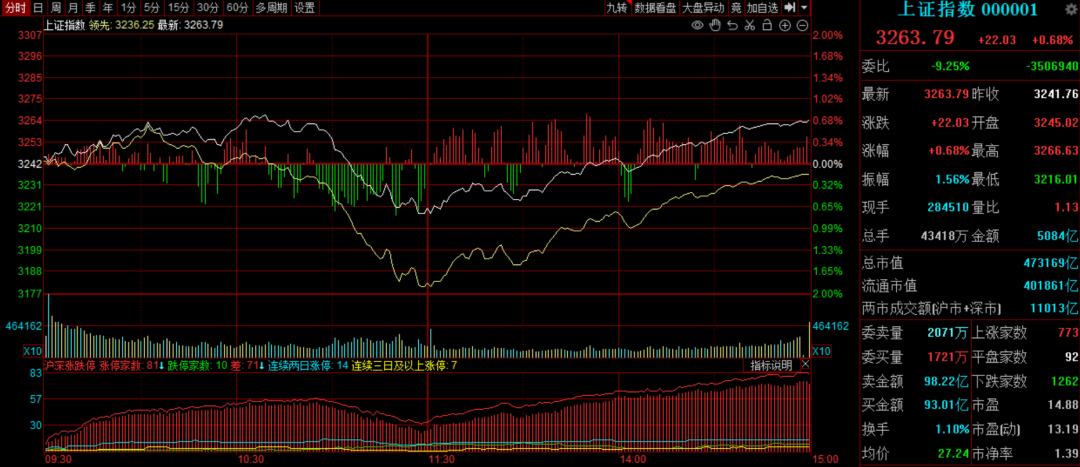The width and height of the screenshot is (1080, 467).
Task: Click 跌停家数: 10 indicator text
Action: pos(197,365)
